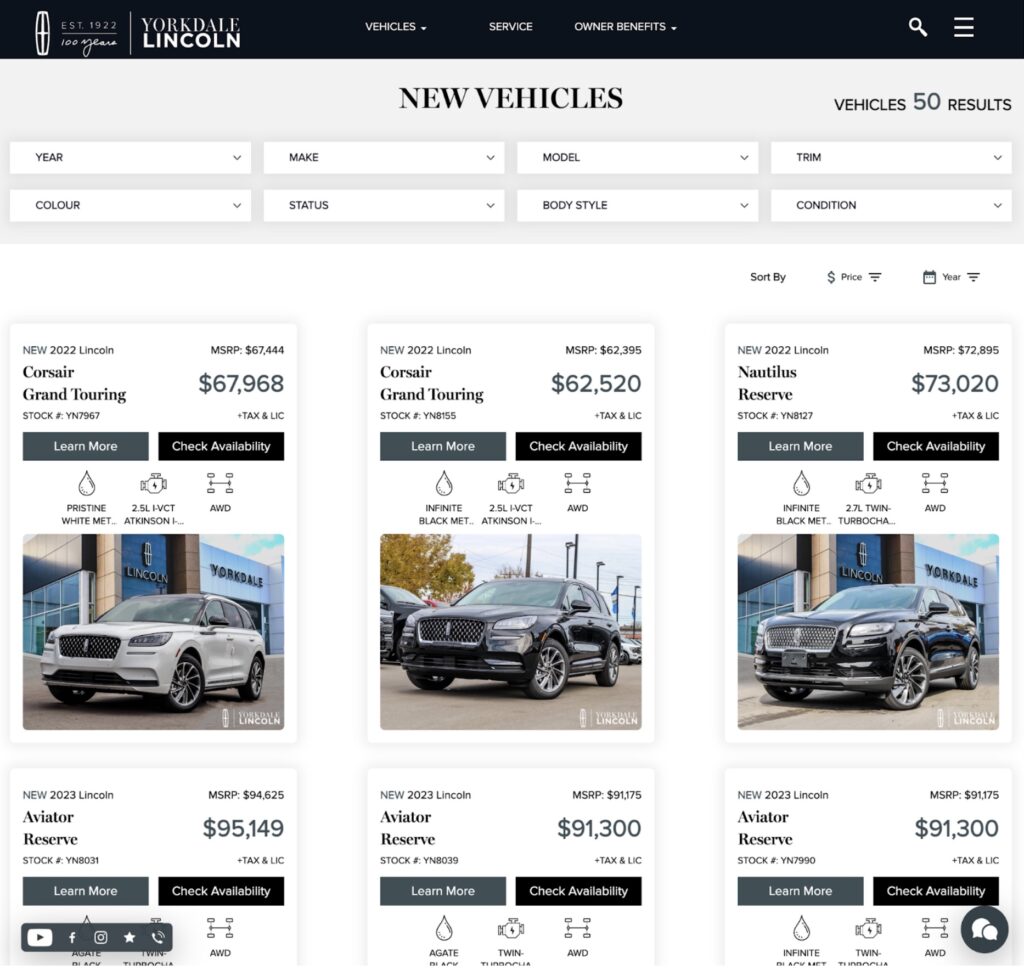Toggle the Price sort order filter
The width and height of the screenshot is (1024, 970).
coord(875,277)
